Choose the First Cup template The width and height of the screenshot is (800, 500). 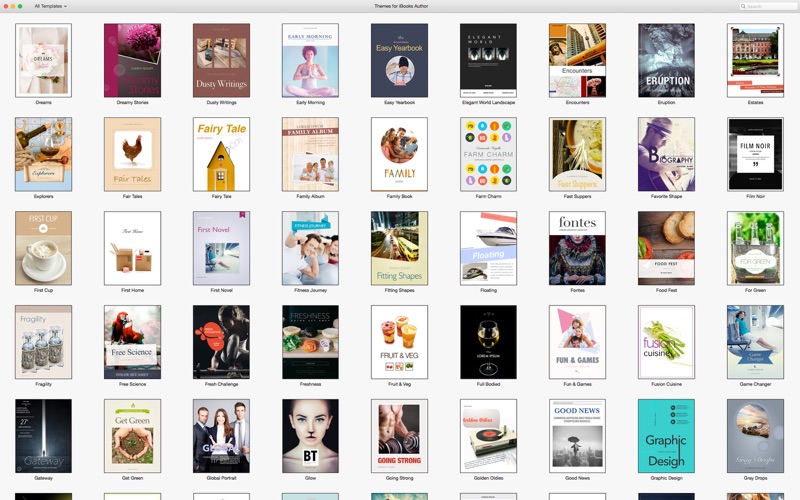click(x=43, y=248)
